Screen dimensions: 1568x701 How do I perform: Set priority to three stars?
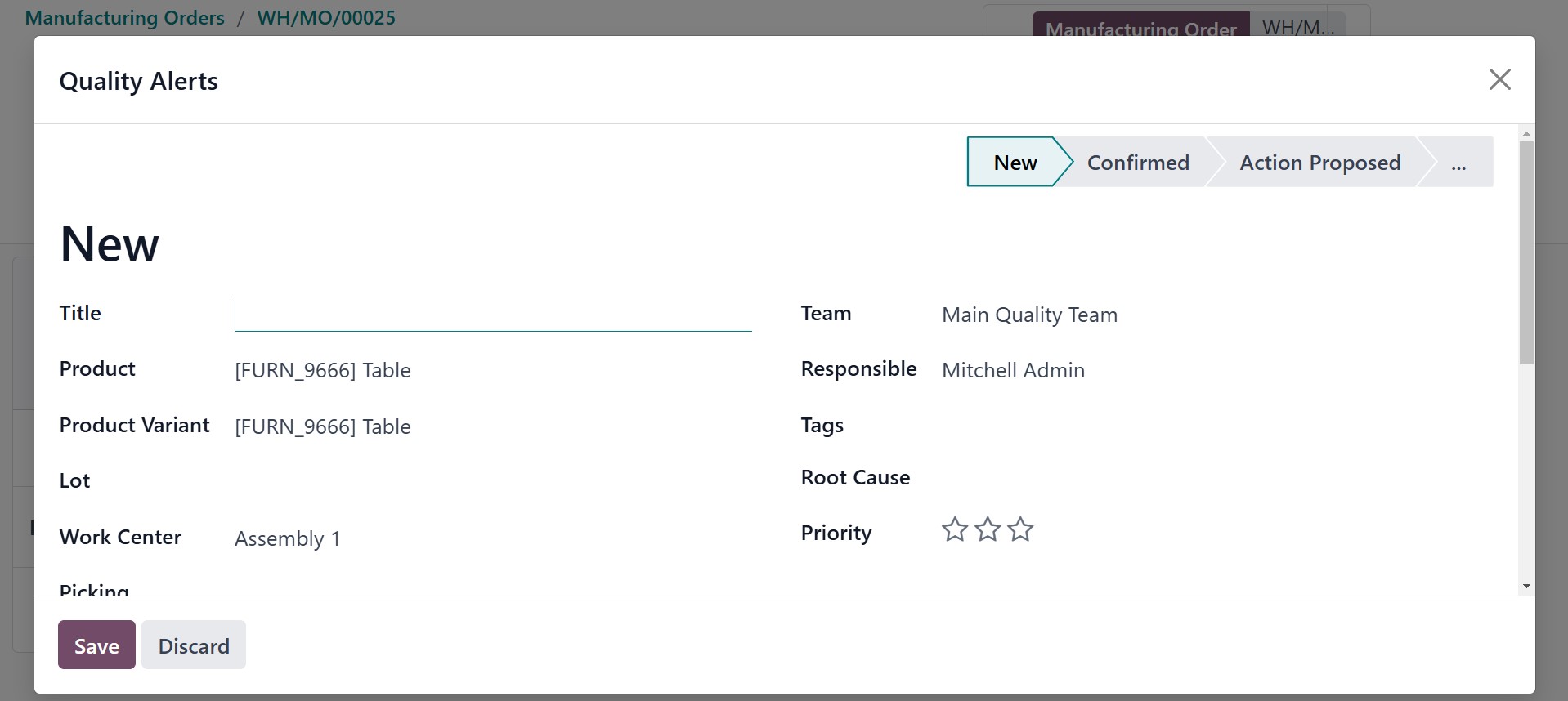pos(1020,530)
